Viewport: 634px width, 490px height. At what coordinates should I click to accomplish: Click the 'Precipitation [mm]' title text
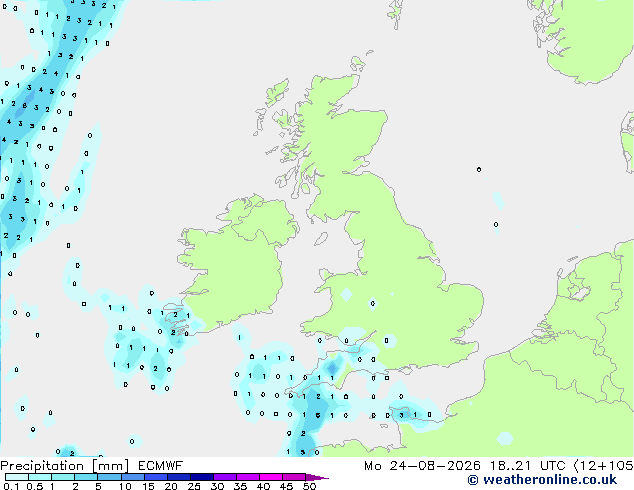(x=64, y=466)
